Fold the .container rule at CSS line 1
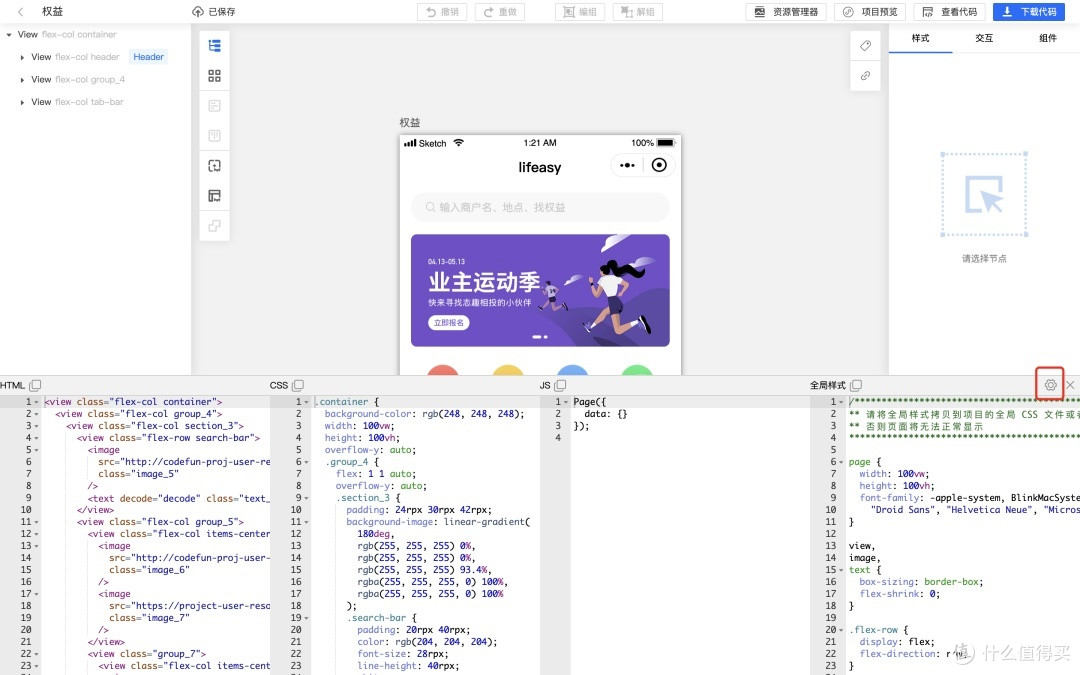 pyautogui.click(x=307, y=402)
